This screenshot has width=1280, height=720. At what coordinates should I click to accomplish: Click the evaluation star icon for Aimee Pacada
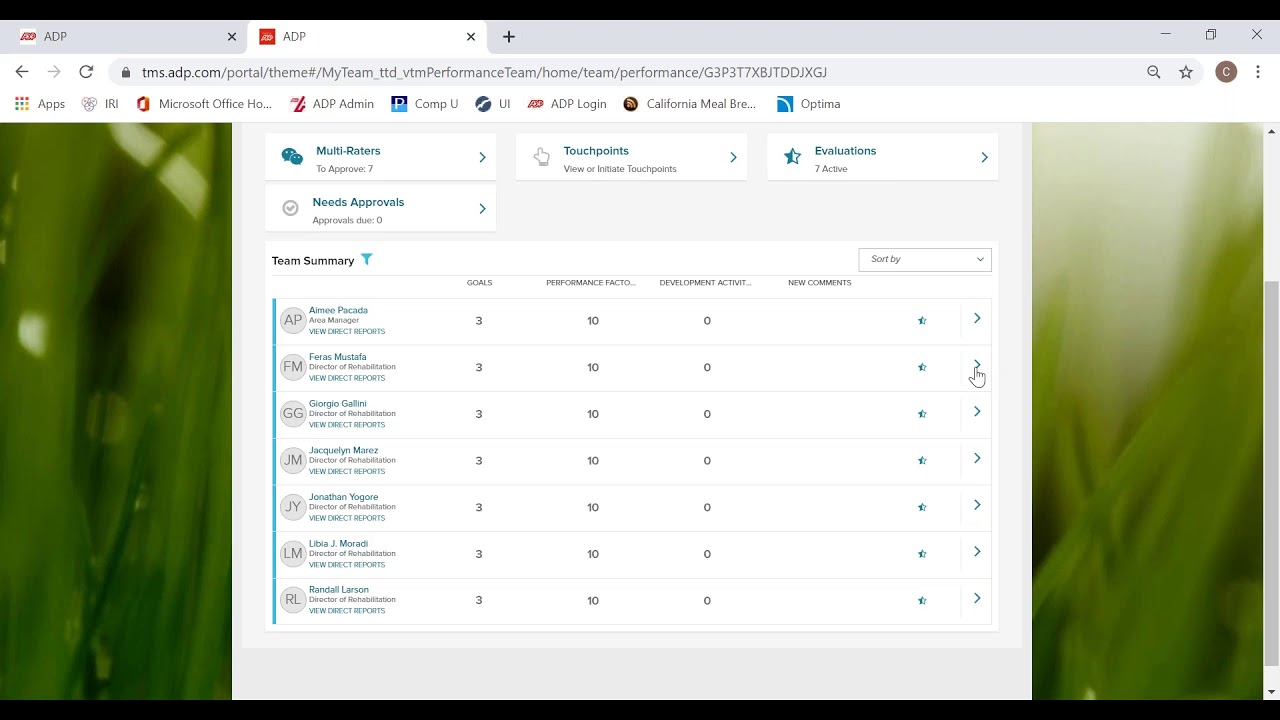(x=922, y=321)
